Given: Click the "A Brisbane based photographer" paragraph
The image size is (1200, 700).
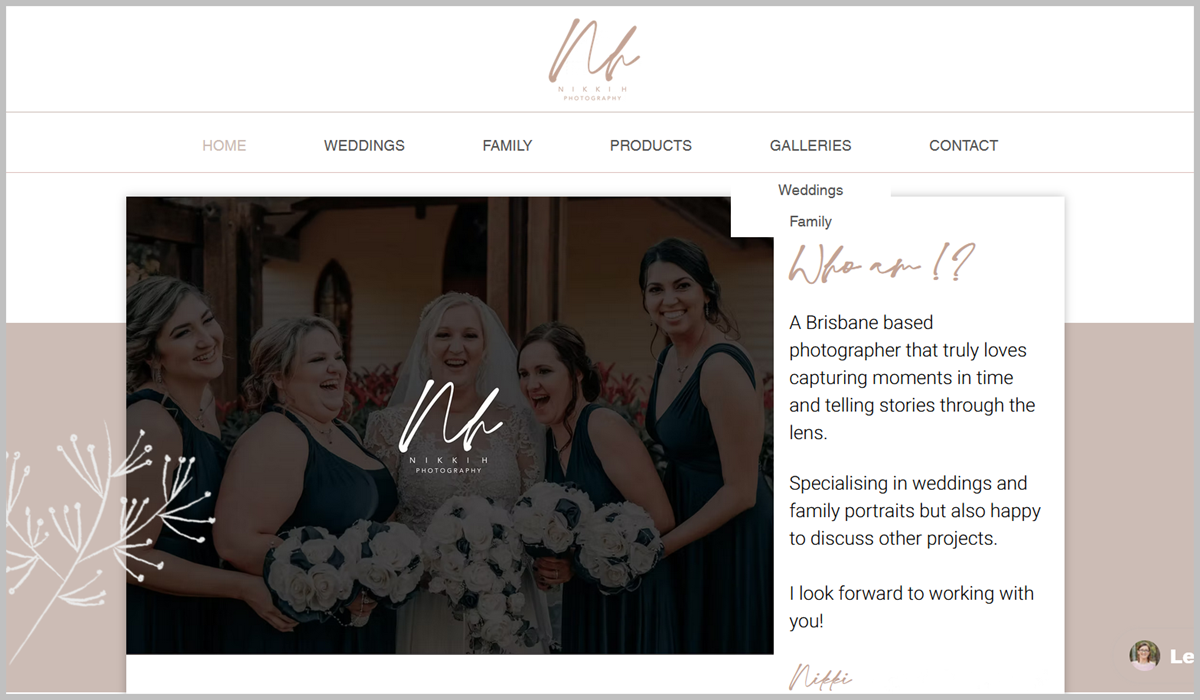Looking at the screenshot, I should click(912, 378).
